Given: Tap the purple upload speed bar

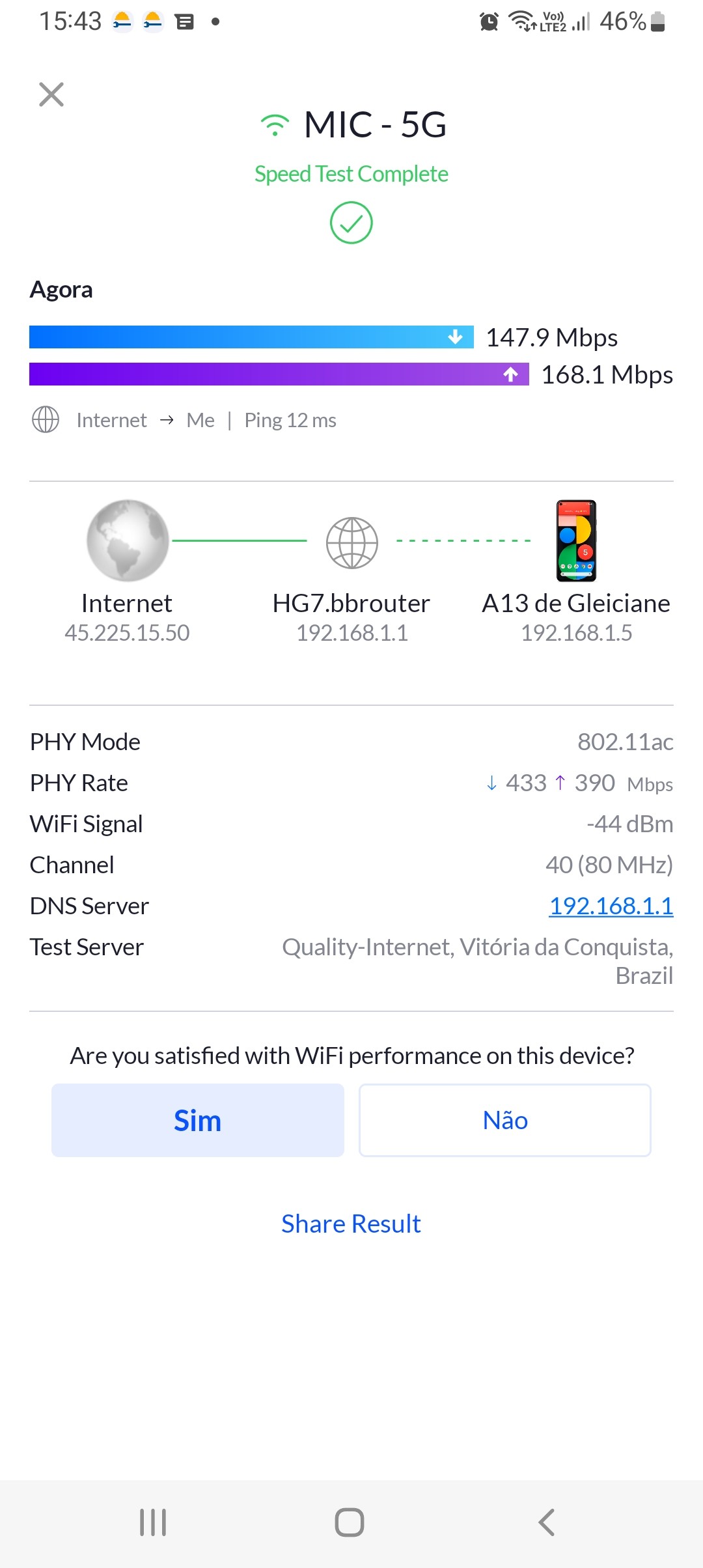Looking at the screenshot, I should tap(279, 374).
